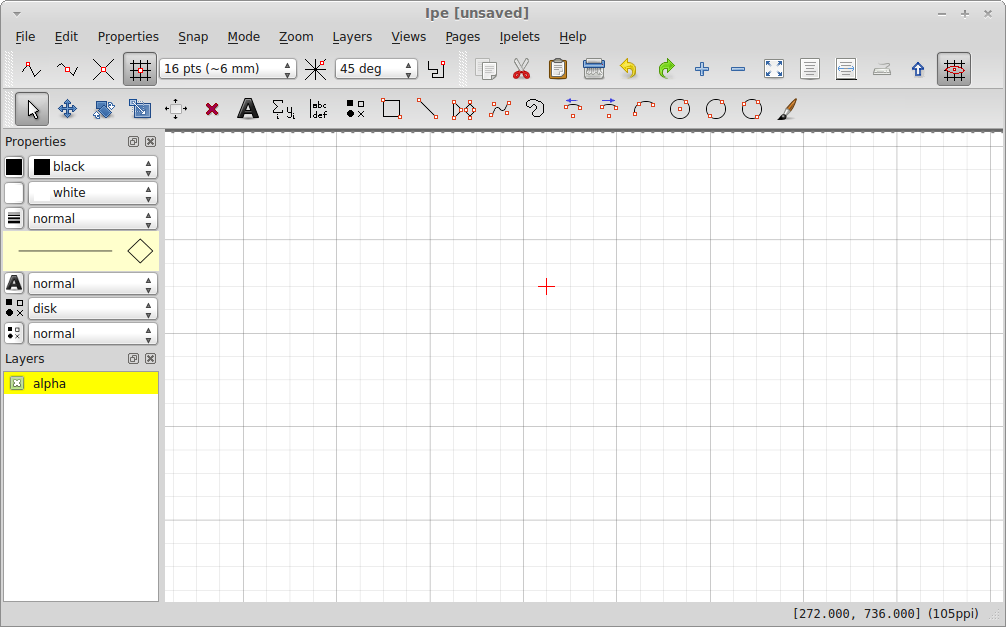1006x627 pixels.
Task: Select the rotate tool
Action: pos(103,108)
